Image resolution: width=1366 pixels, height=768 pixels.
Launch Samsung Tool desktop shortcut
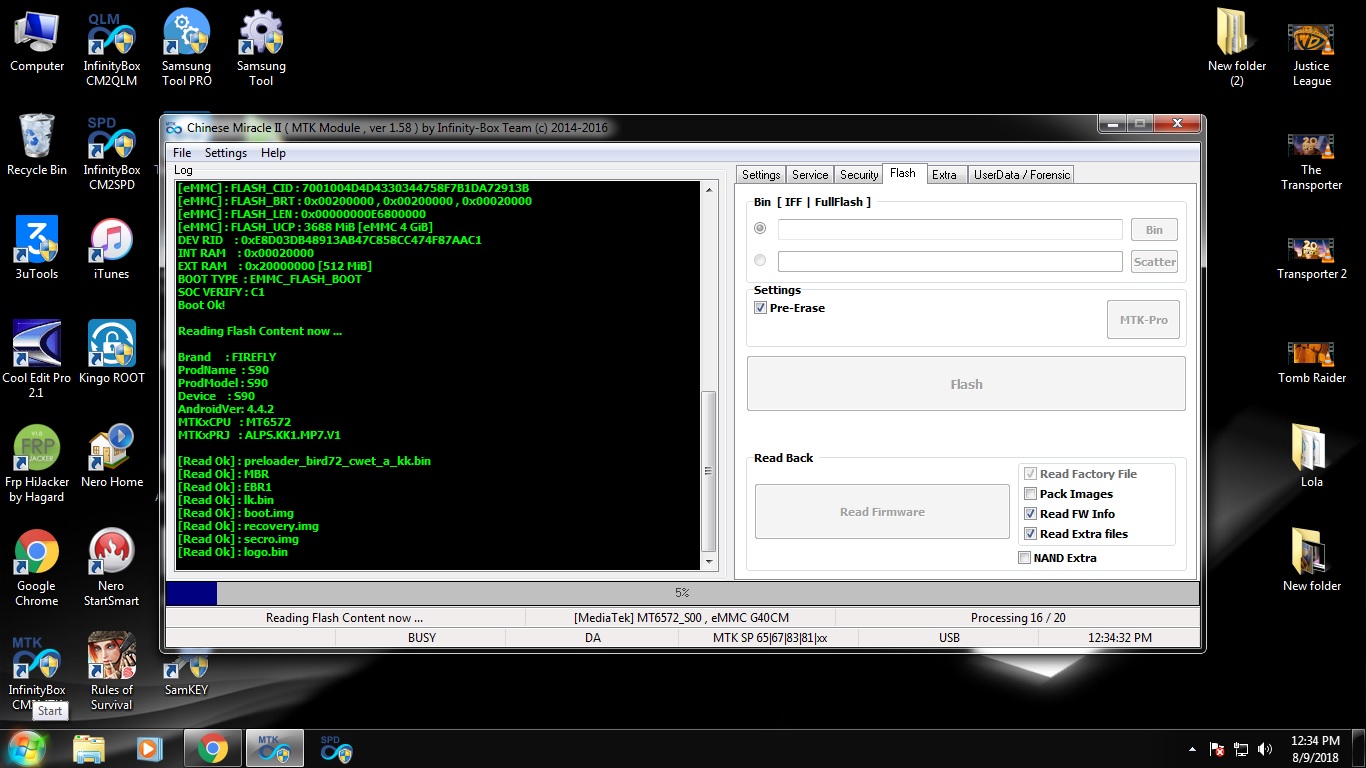click(261, 48)
